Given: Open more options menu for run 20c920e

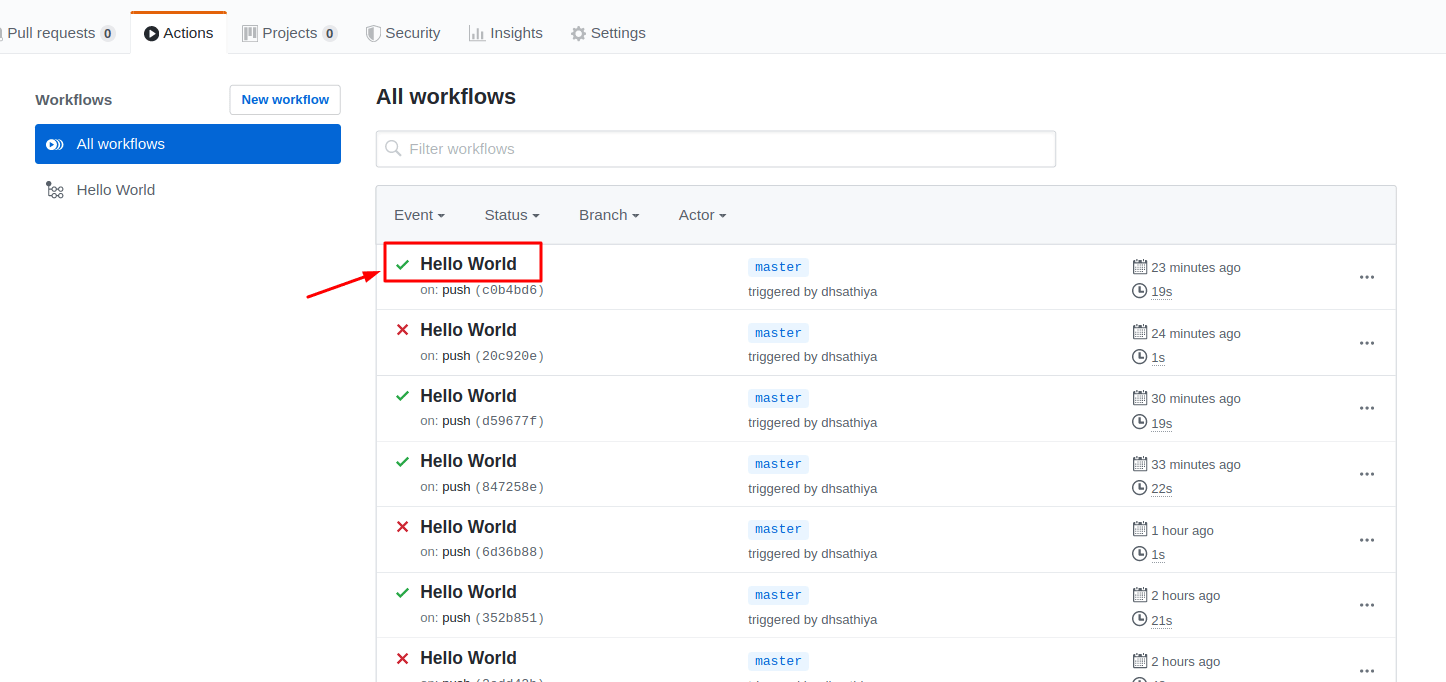Looking at the screenshot, I should tap(1367, 343).
